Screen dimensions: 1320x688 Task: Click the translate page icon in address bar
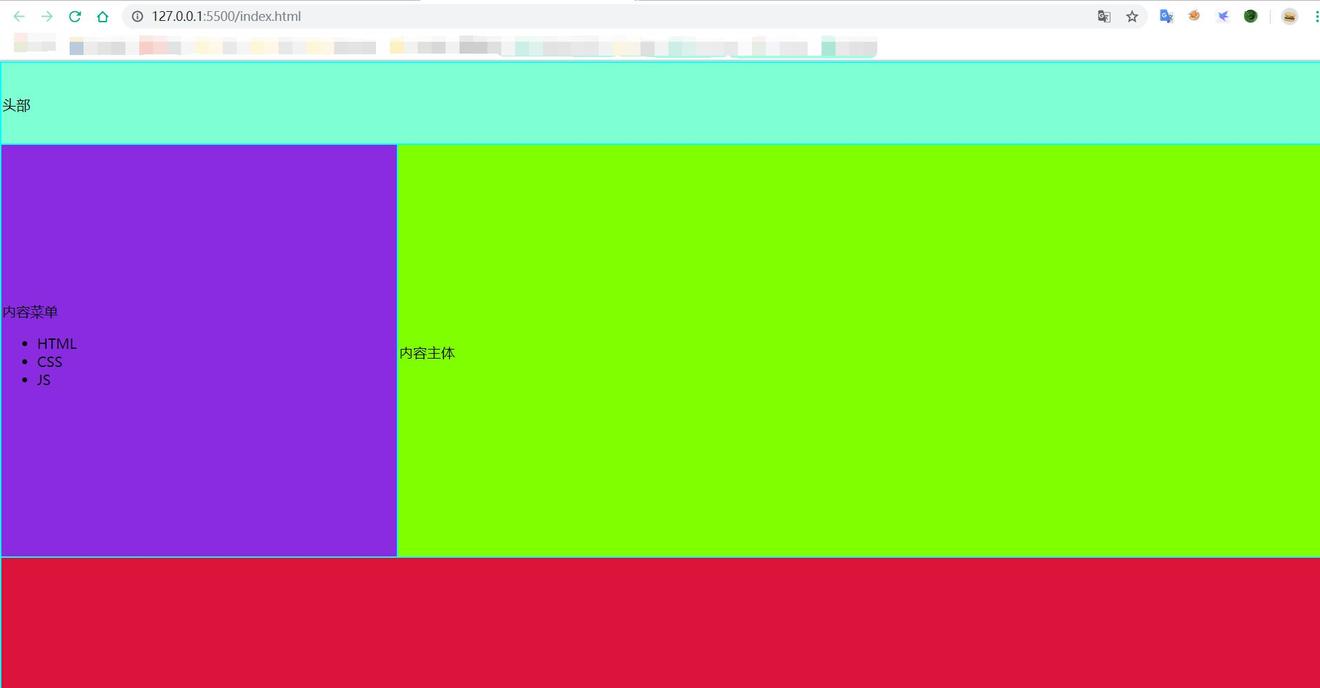[1104, 16]
